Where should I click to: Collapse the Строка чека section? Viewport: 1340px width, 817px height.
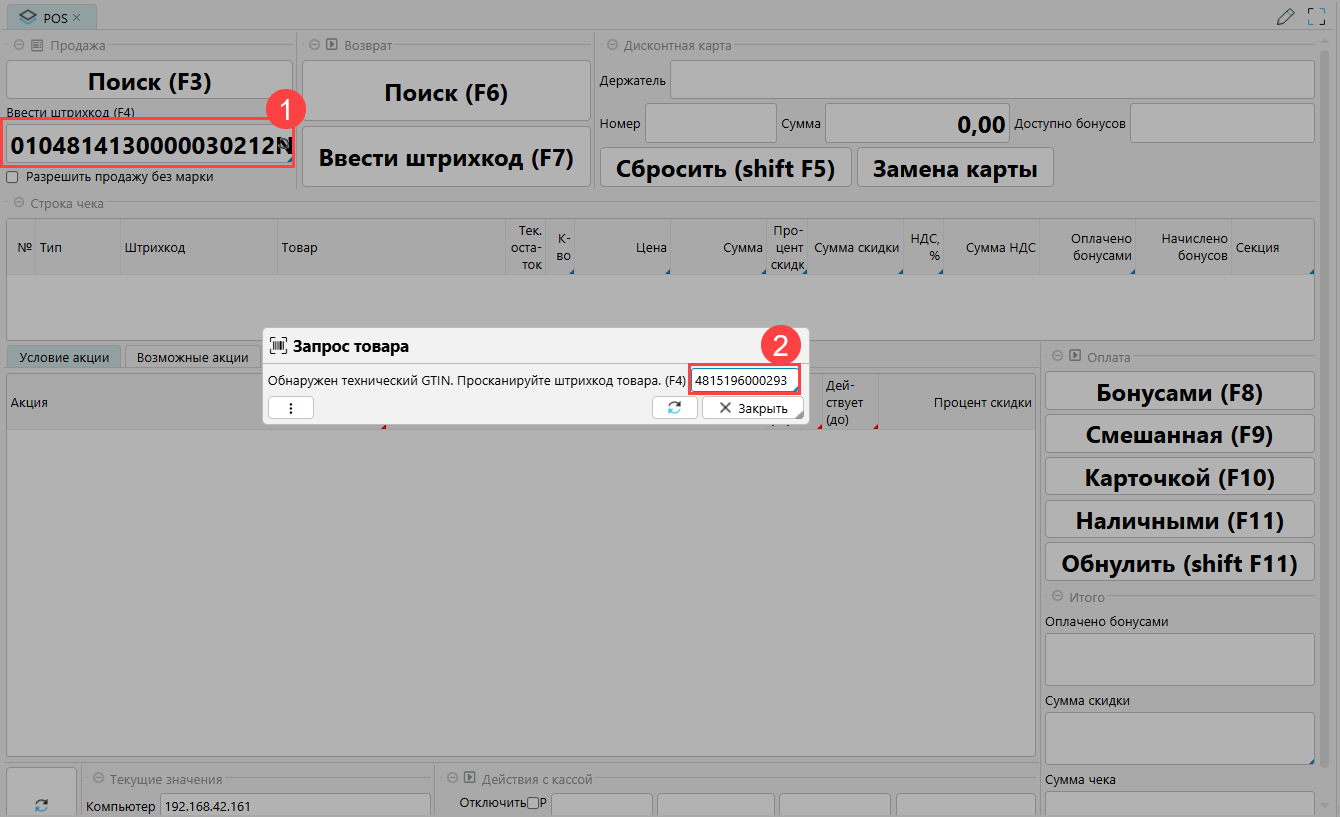tap(17, 204)
